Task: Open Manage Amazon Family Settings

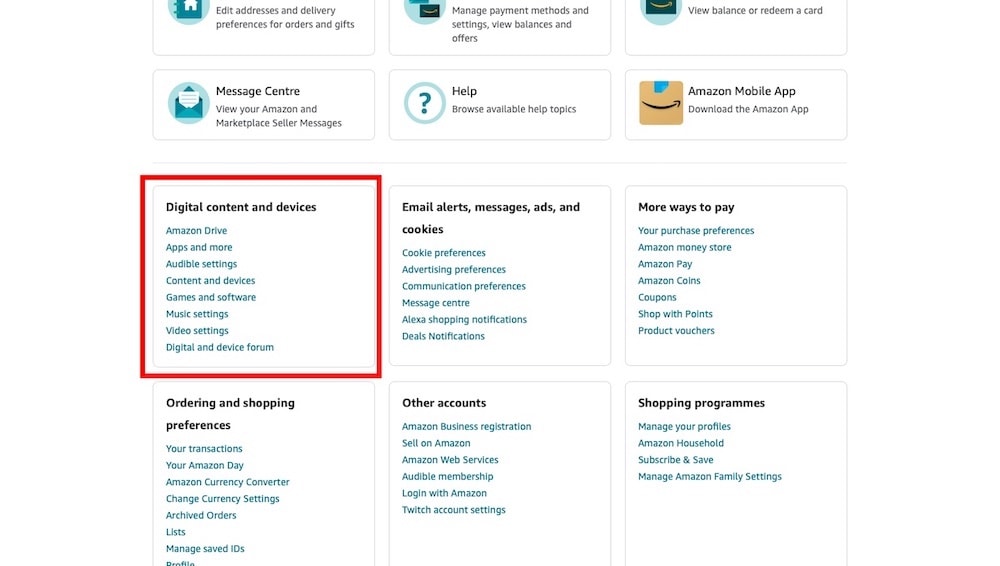Action: 710,476
